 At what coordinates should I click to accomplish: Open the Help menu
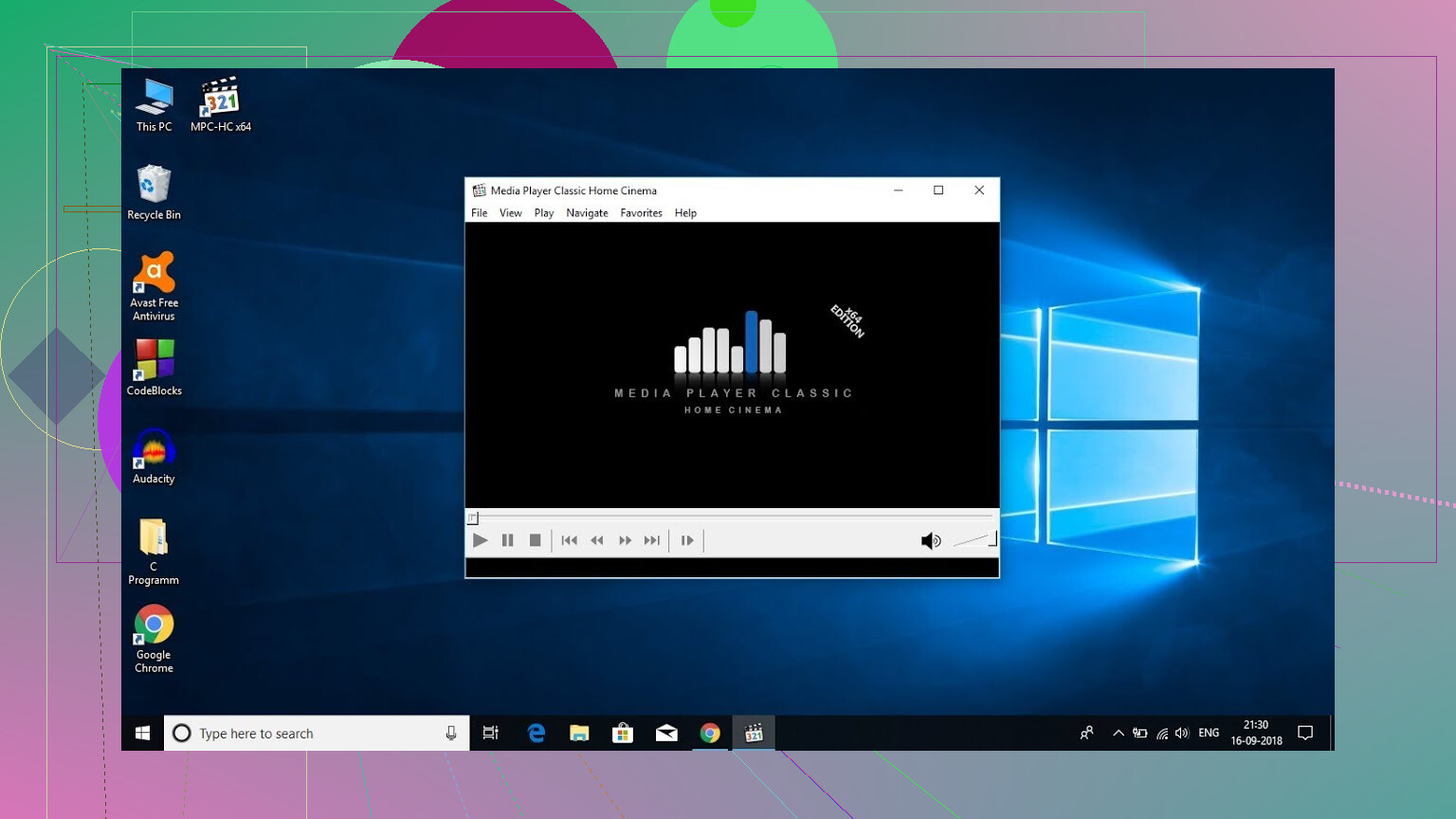click(x=685, y=213)
